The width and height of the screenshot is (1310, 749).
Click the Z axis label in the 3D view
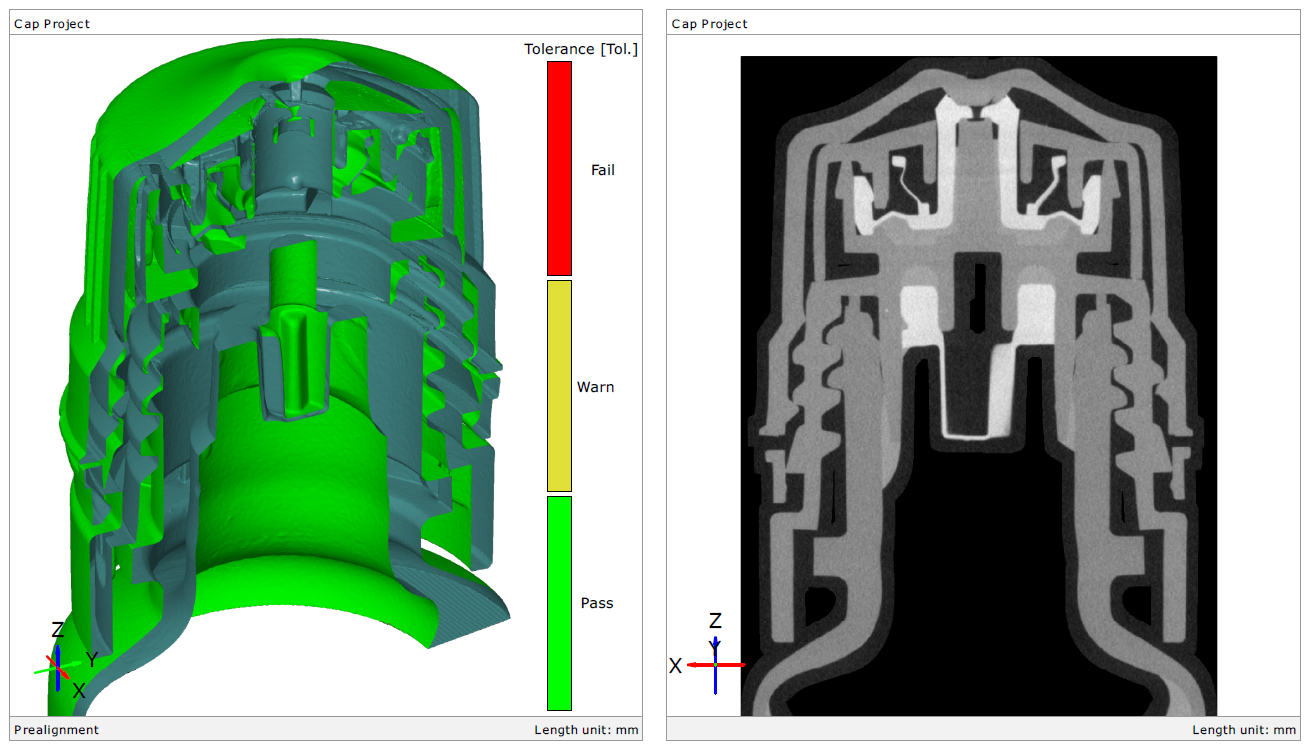tap(57, 630)
